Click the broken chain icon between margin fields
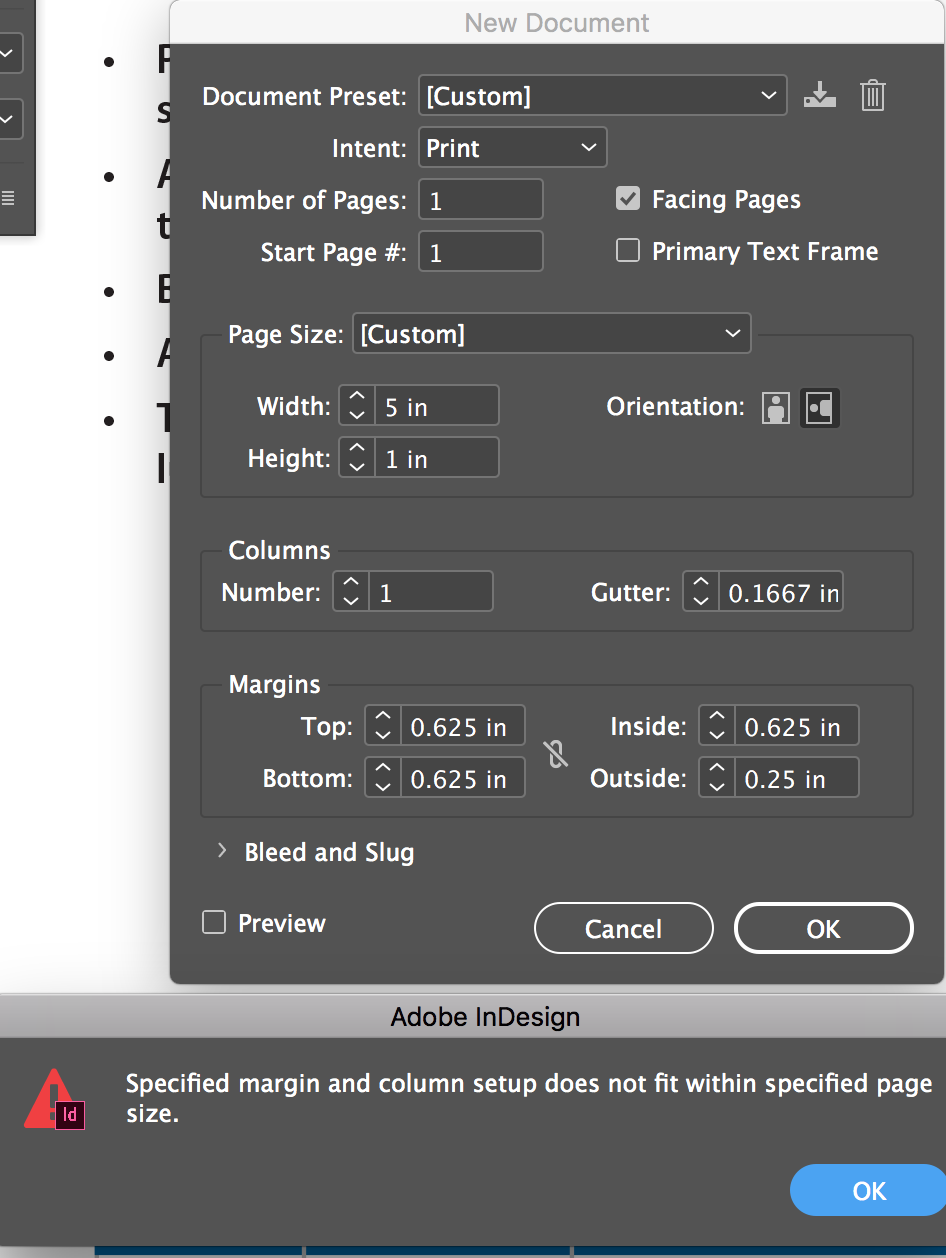Image resolution: width=946 pixels, height=1258 pixels. tap(556, 755)
